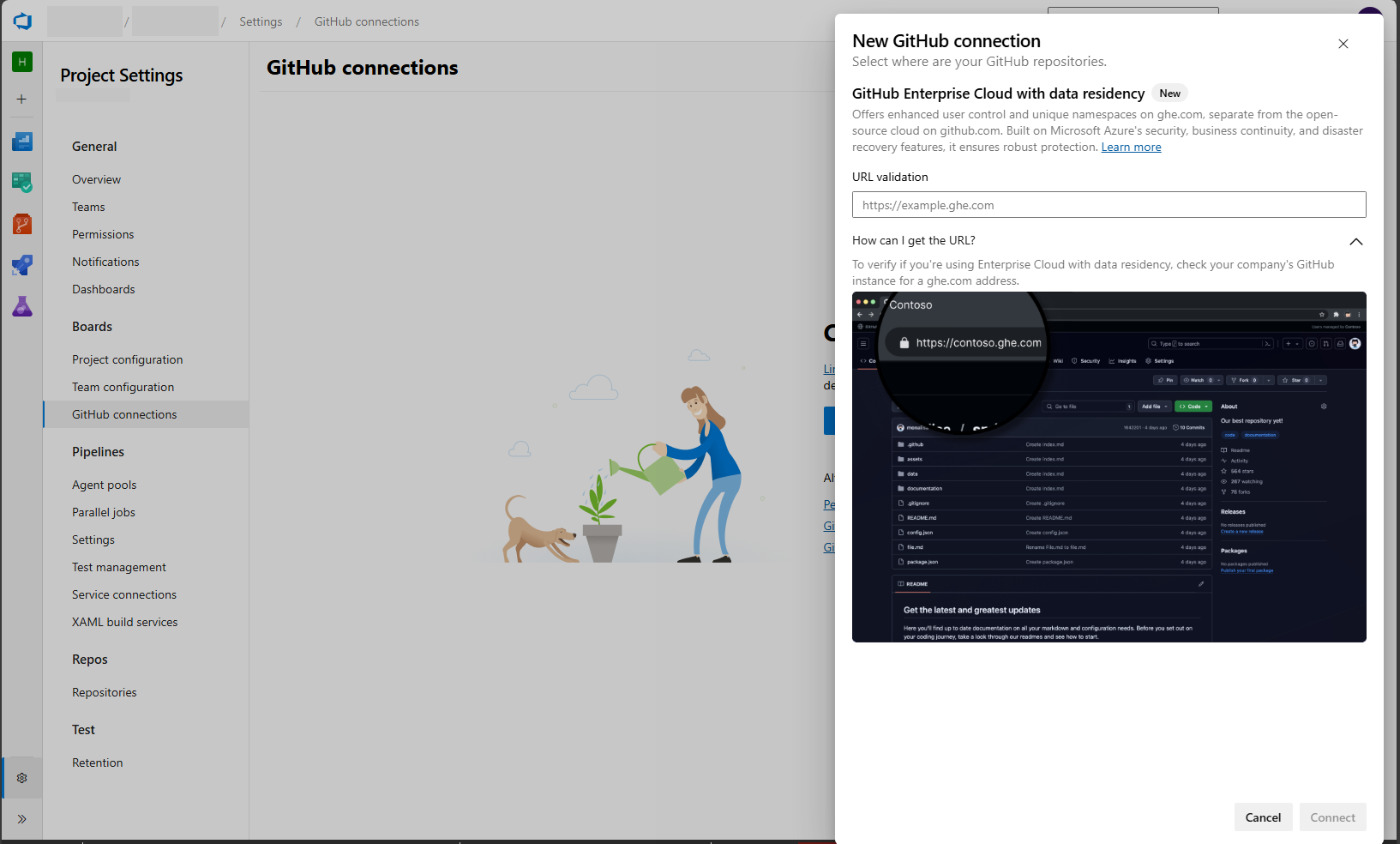Screen dimensions: 1400x844
Task: Open the Overview hub icon in sidebar
Action: [22, 142]
